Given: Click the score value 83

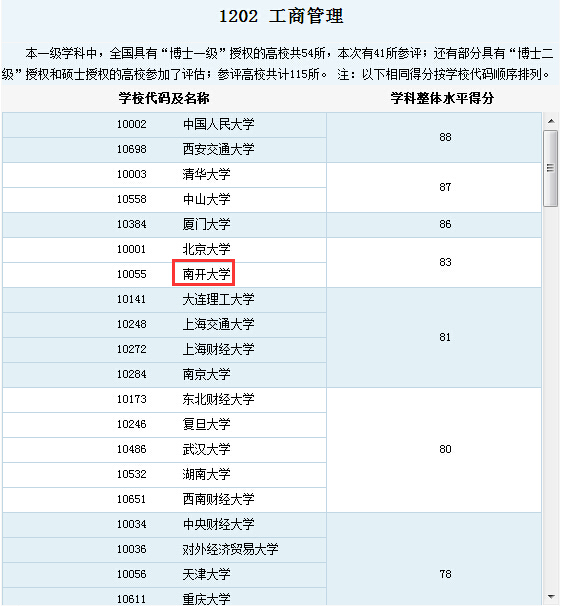Looking at the screenshot, I should (445, 262).
